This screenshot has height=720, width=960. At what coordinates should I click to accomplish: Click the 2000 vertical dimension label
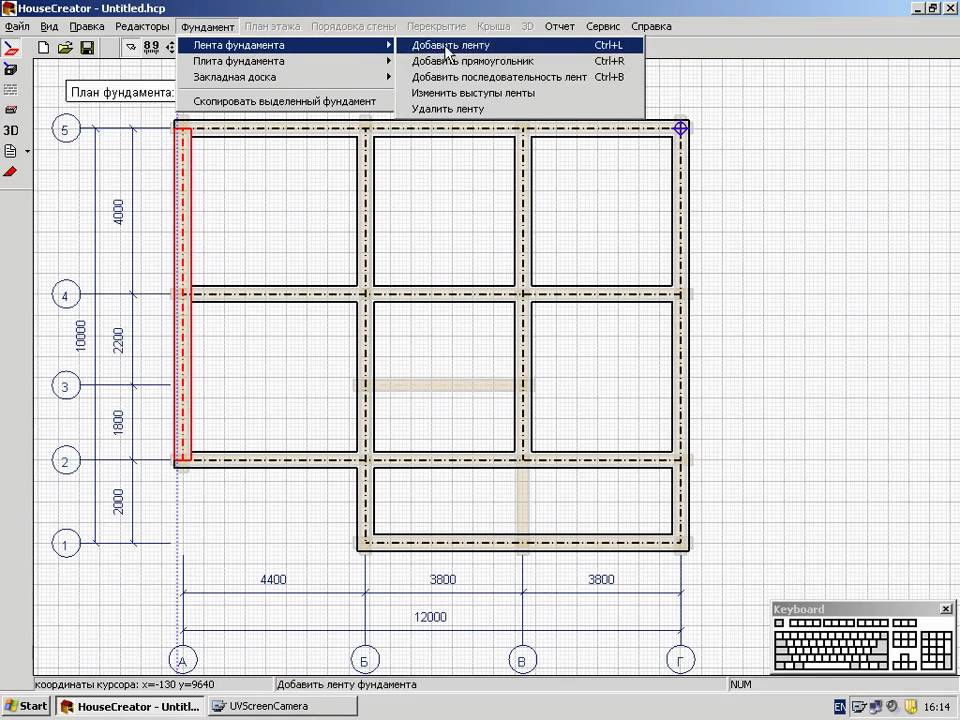118,501
